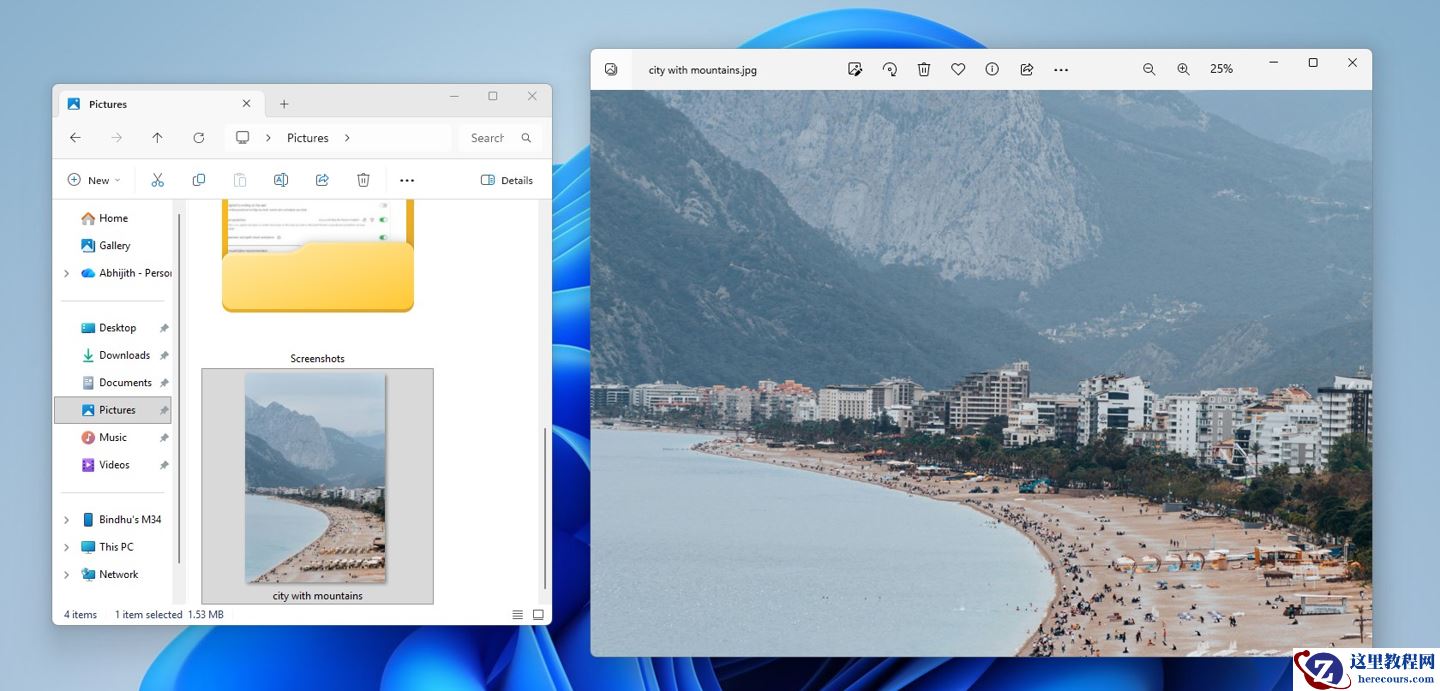The width and height of the screenshot is (1440, 691).
Task: Open the image editor icon
Action: (855, 69)
